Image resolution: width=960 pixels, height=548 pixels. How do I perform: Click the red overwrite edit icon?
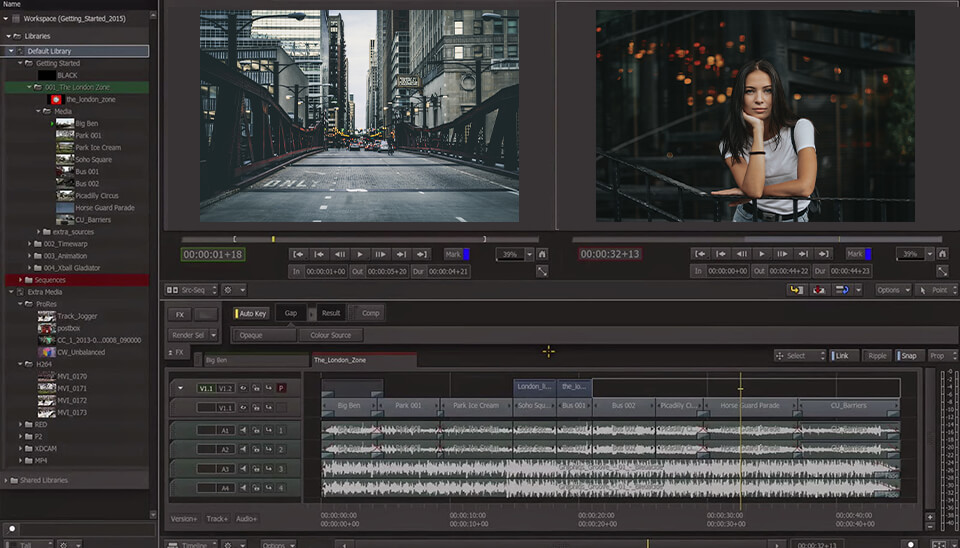(819, 290)
